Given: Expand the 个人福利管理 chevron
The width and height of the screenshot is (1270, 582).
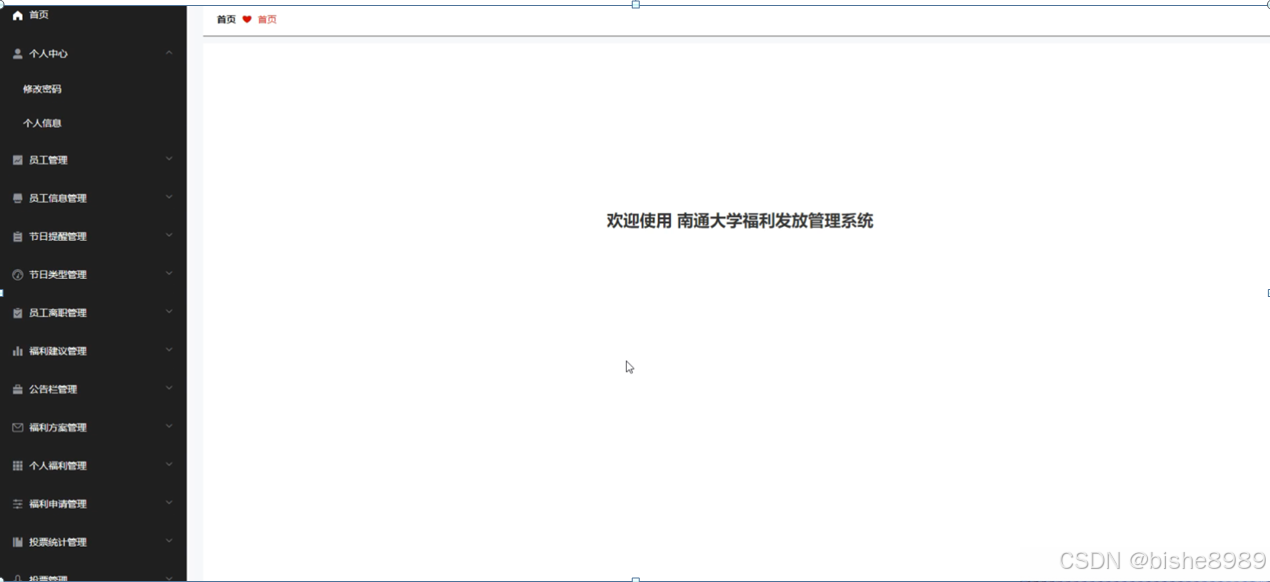Looking at the screenshot, I should tap(169, 464).
